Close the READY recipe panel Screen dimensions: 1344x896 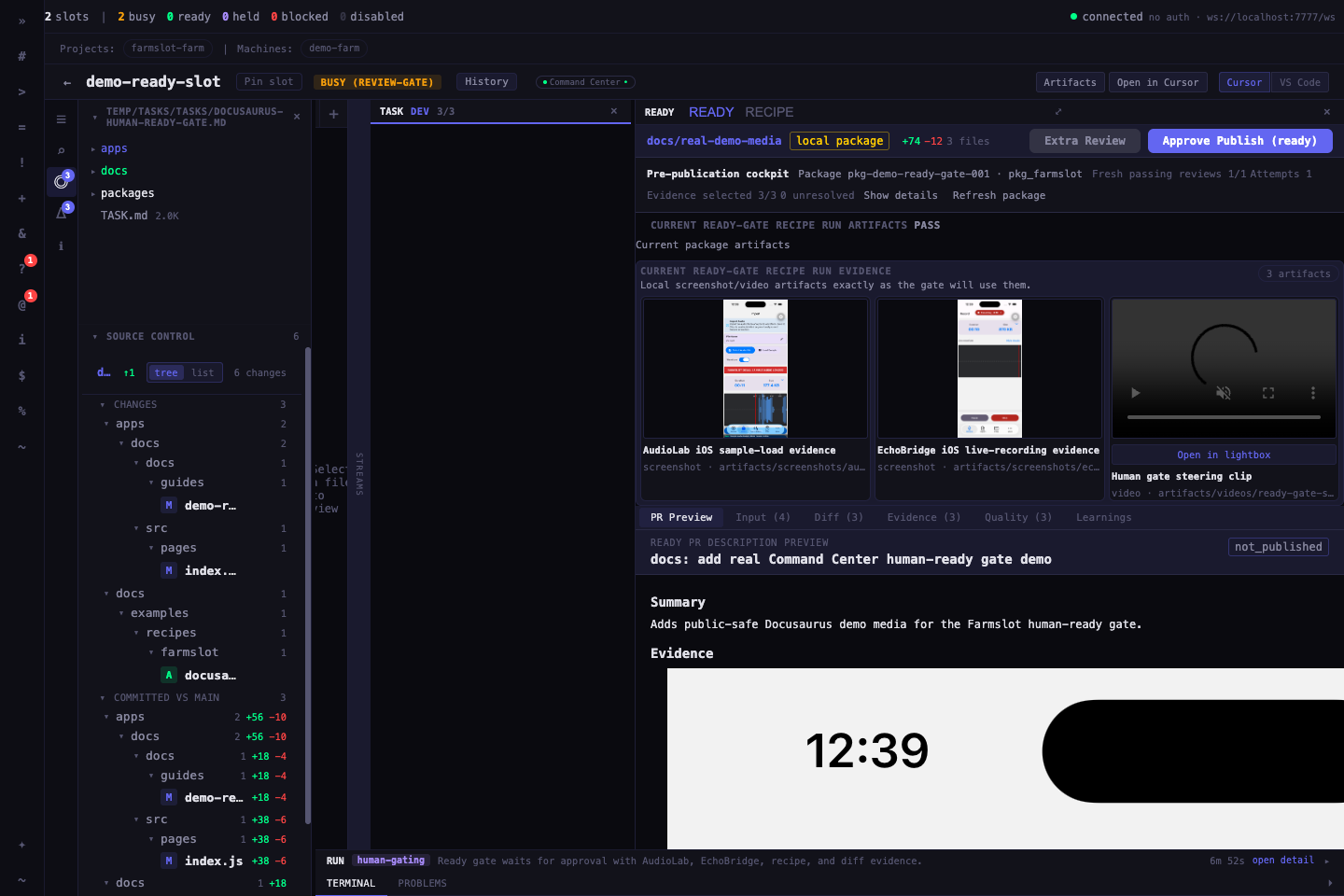pos(1326,112)
